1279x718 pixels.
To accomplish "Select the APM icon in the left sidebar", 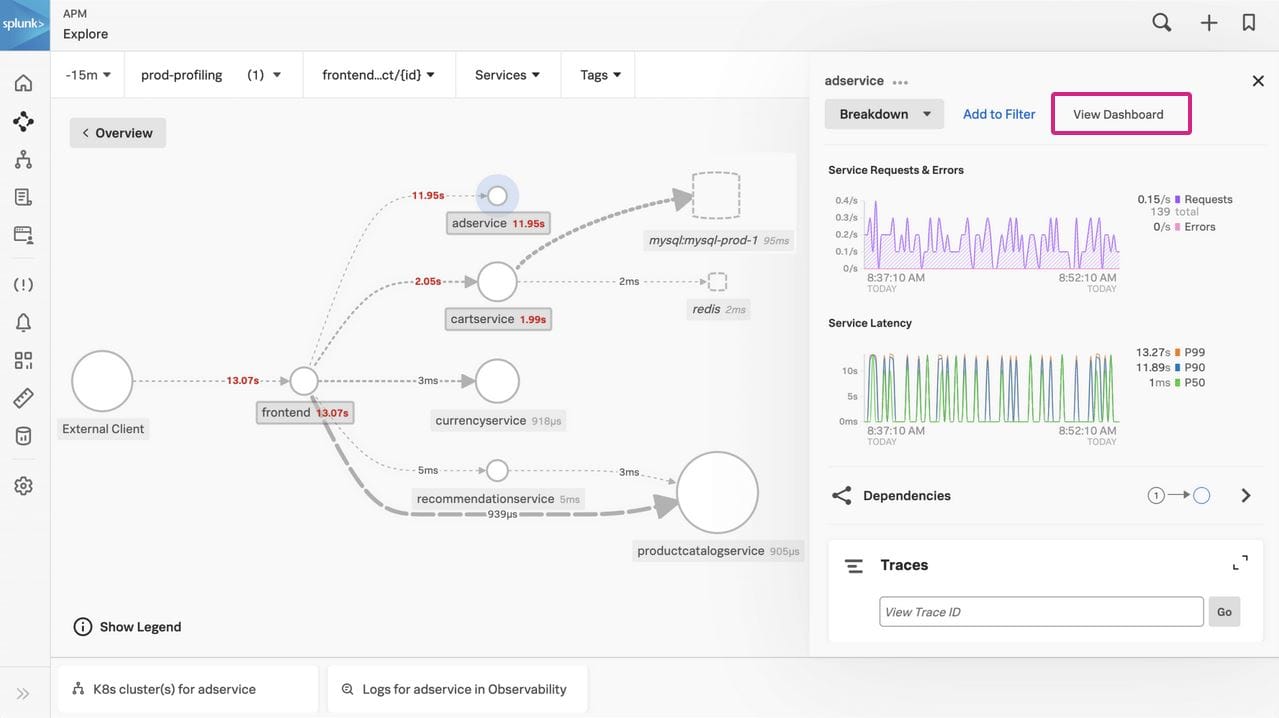I will coord(24,121).
